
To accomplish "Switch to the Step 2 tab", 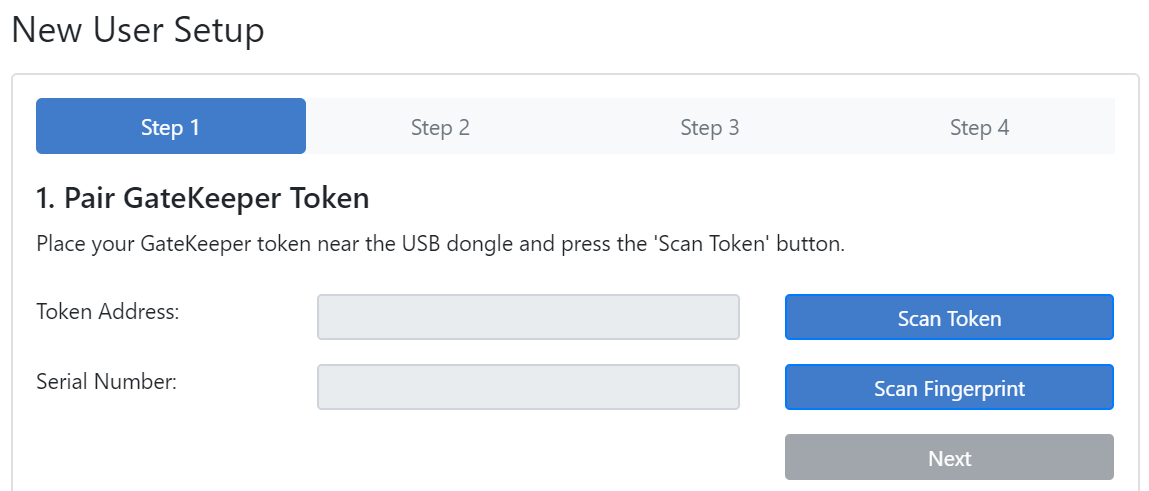I will coord(440,127).
